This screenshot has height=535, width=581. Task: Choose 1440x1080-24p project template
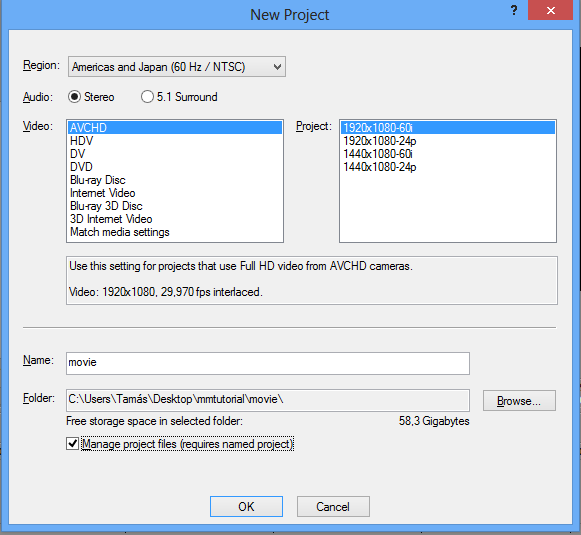point(448,167)
